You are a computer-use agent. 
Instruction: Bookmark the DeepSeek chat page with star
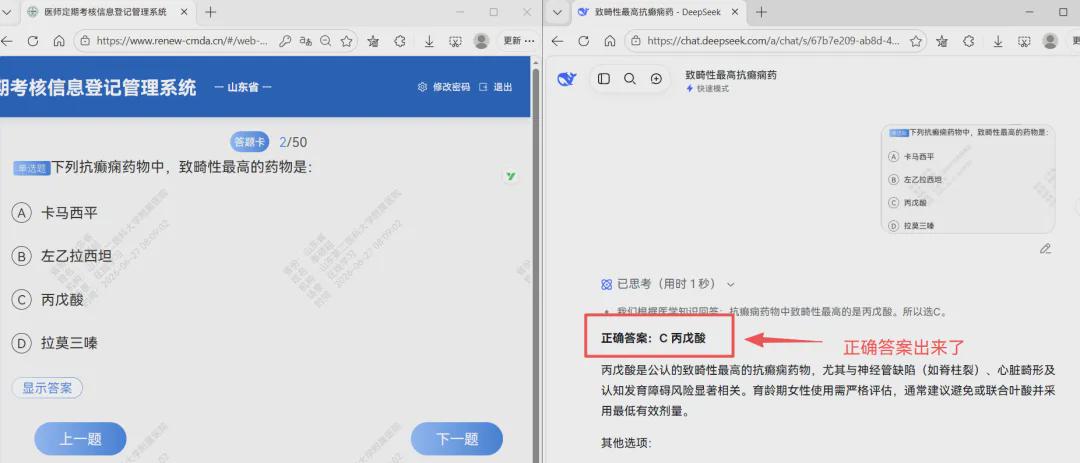pyautogui.click(x=916, y=41)
